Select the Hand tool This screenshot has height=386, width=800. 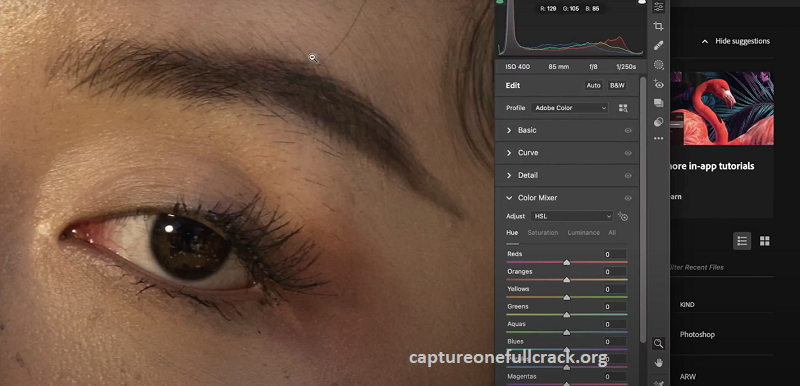659,363
